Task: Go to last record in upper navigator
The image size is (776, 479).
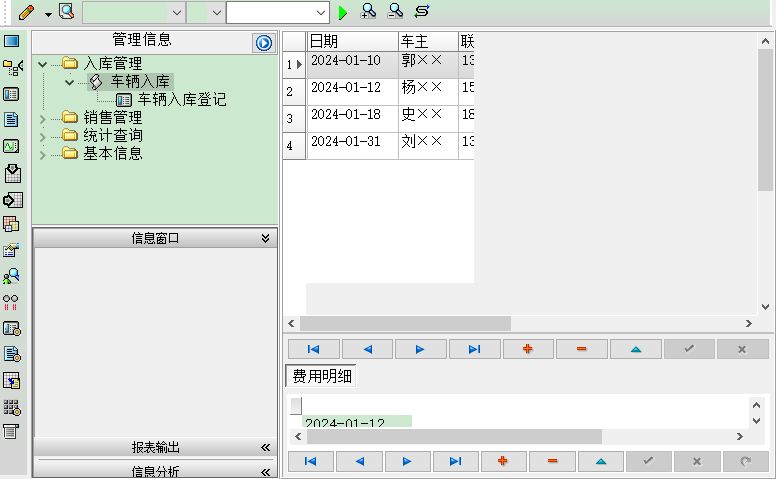Action: click(474, 349)
